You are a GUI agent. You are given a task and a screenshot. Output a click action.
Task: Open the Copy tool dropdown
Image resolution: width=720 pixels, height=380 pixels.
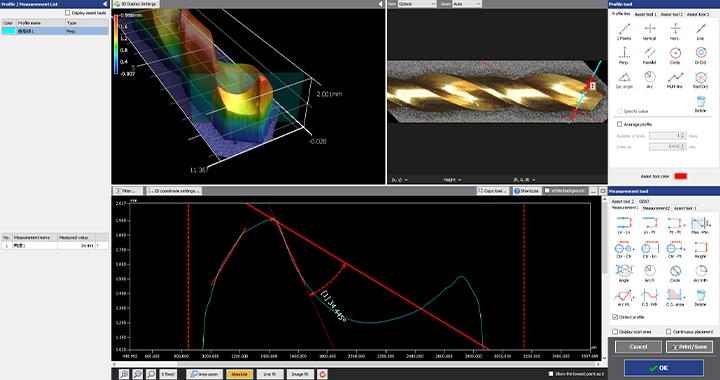(x=493, y=190)
